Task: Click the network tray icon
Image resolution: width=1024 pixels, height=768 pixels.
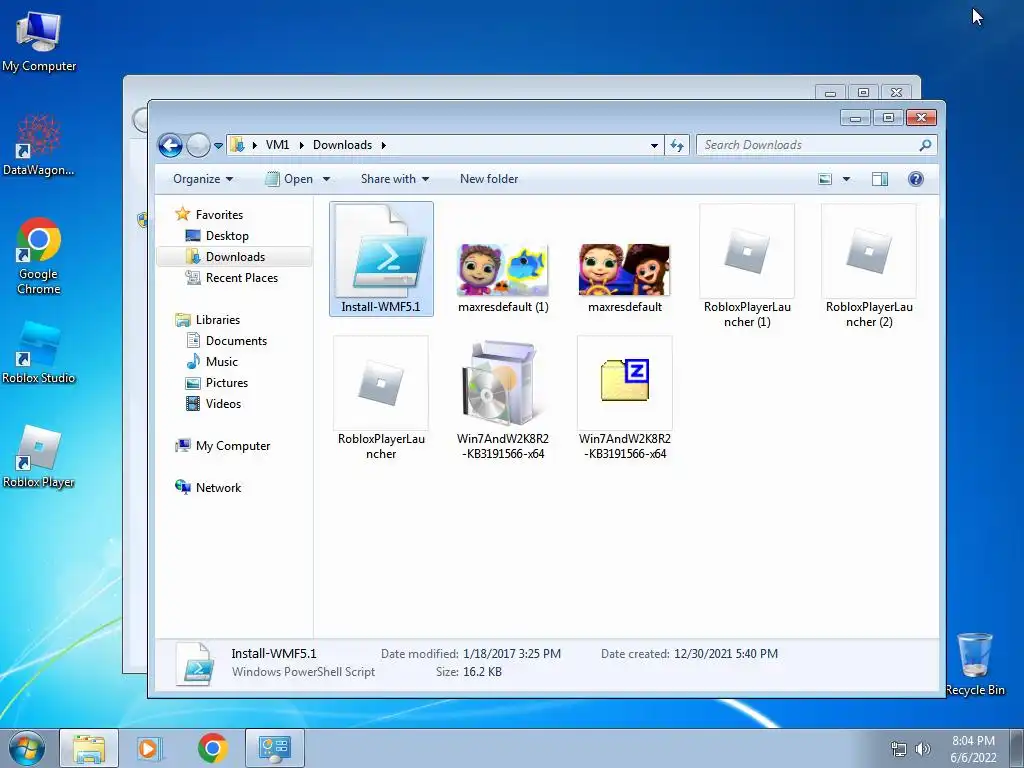Action: pyautogui.click(x=899, y=749)
